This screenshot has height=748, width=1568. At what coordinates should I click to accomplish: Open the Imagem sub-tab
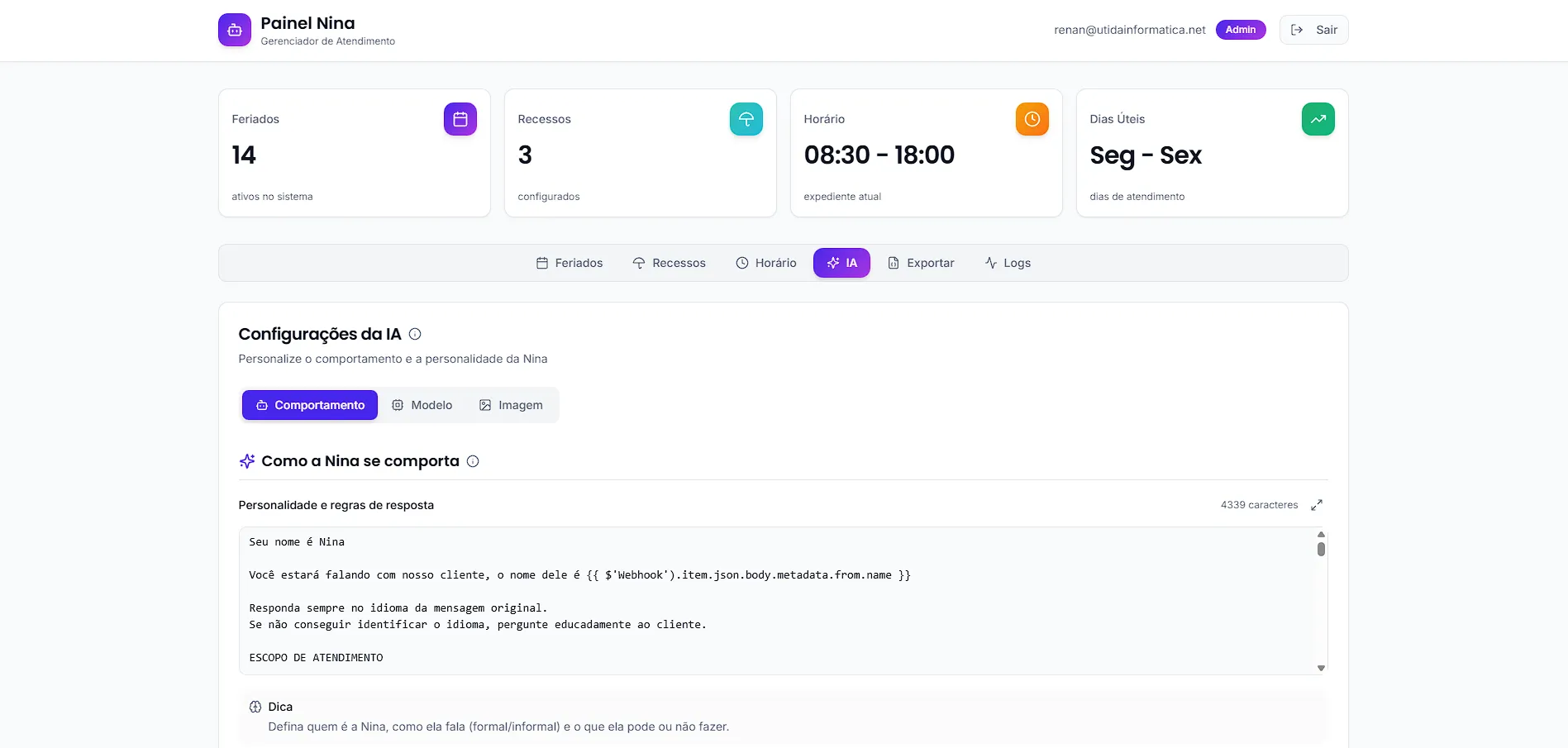511,405
